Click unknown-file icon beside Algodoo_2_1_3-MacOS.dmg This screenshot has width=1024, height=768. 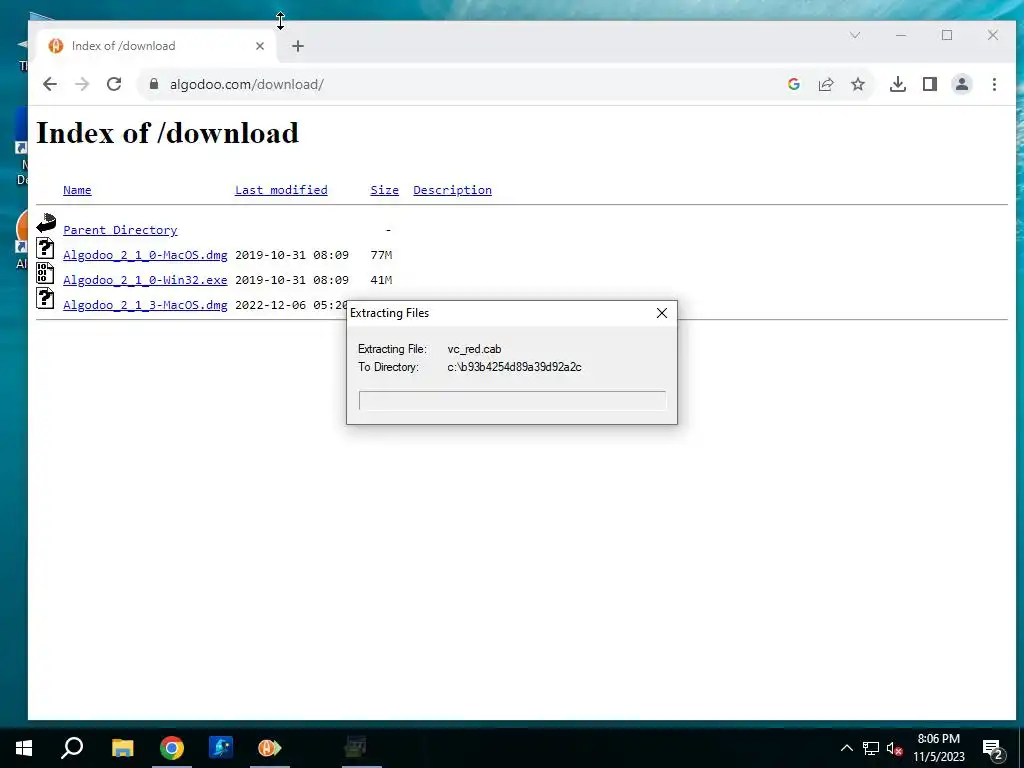(x=45, y=298)
